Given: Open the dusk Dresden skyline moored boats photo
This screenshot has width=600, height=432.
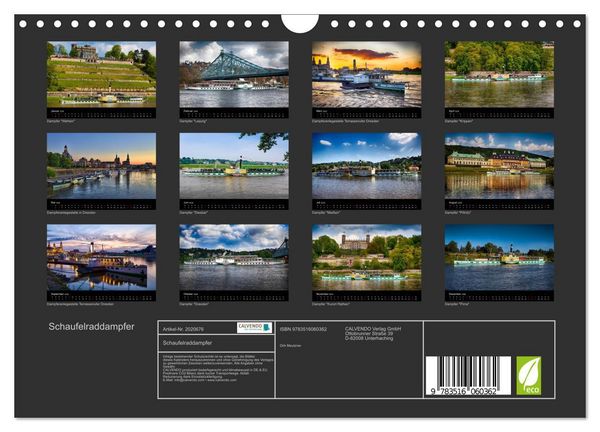Looking at the screenshot, I should [101, 166].
